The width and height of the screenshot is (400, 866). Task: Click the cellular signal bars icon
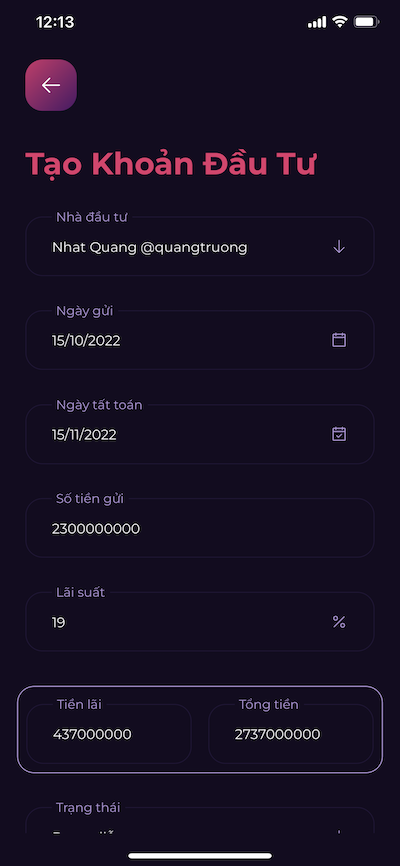(317, 23)
